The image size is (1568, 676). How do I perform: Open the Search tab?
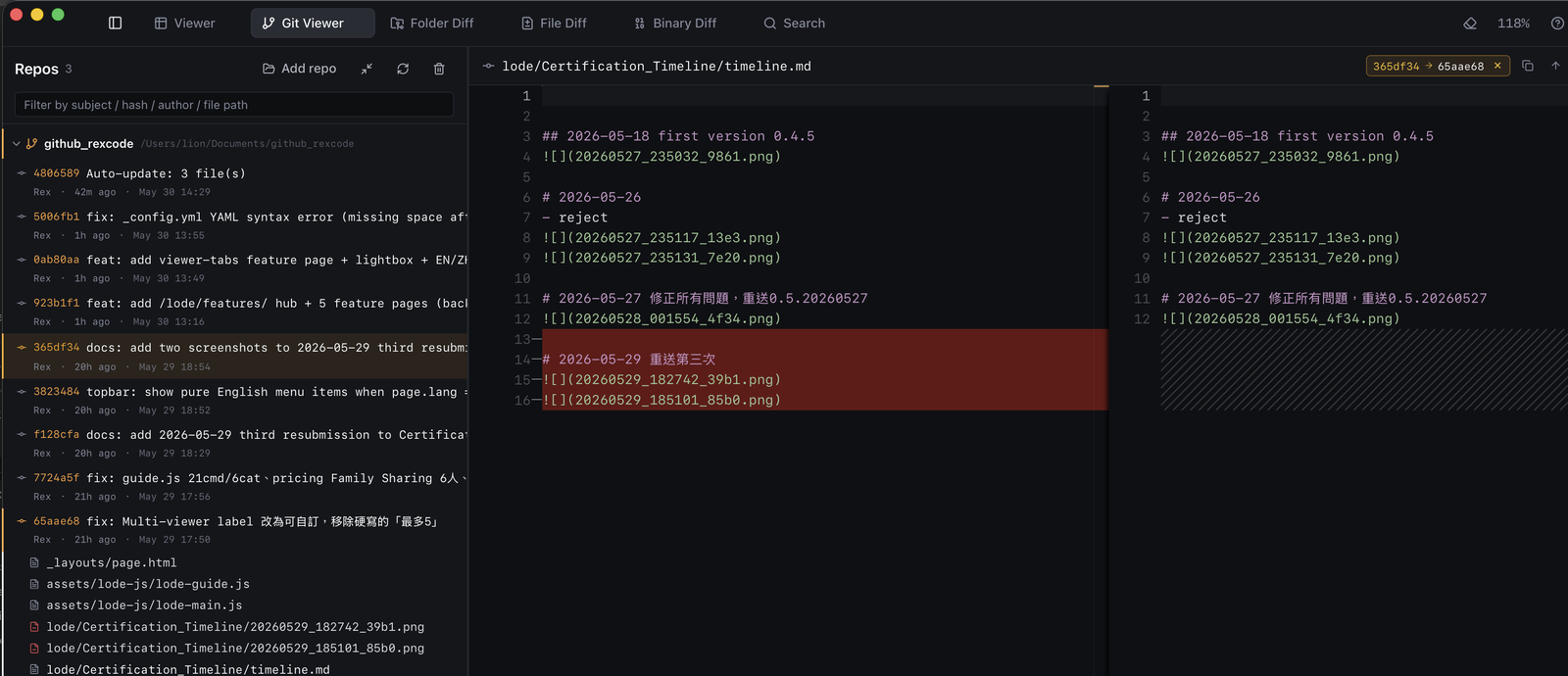click(795, 23)
